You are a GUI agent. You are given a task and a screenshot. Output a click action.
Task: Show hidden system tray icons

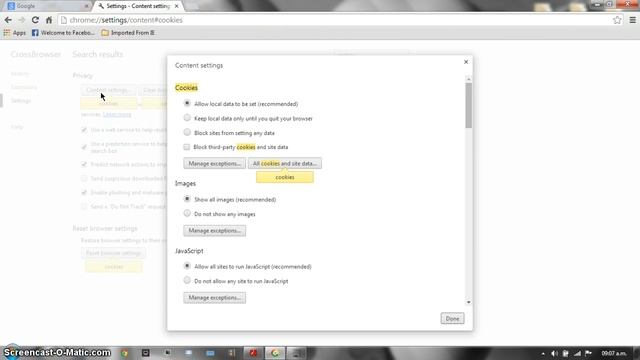[x=543, y=353]
